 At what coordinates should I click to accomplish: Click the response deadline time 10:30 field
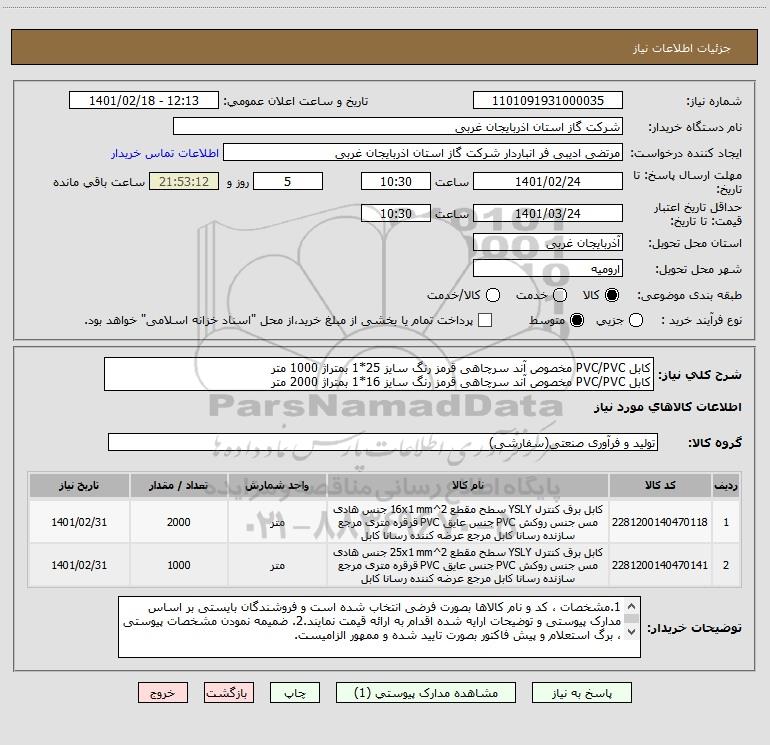[x=396, y=182]
